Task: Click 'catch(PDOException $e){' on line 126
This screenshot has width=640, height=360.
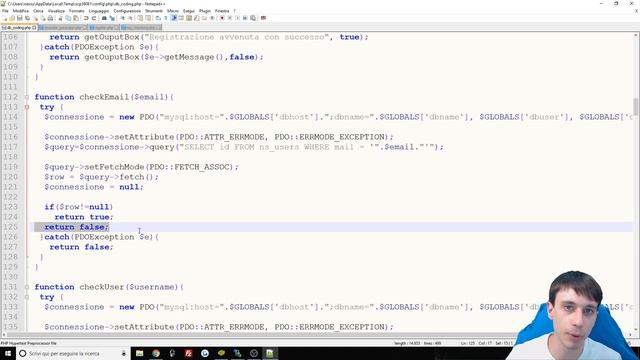Action: coord(101,237)
